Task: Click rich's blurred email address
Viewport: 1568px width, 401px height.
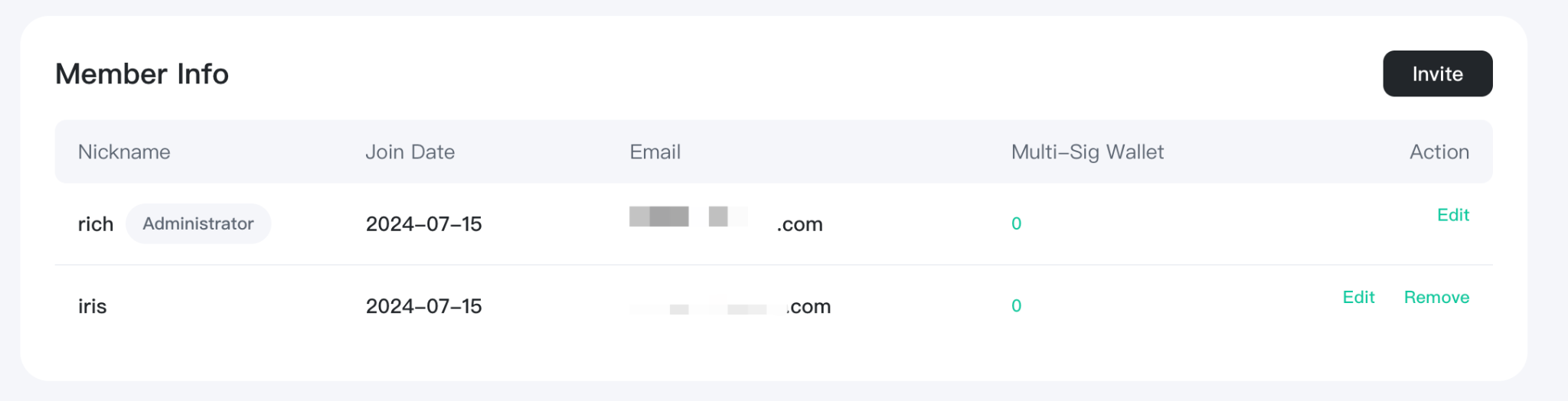Action: click(726, 220)
